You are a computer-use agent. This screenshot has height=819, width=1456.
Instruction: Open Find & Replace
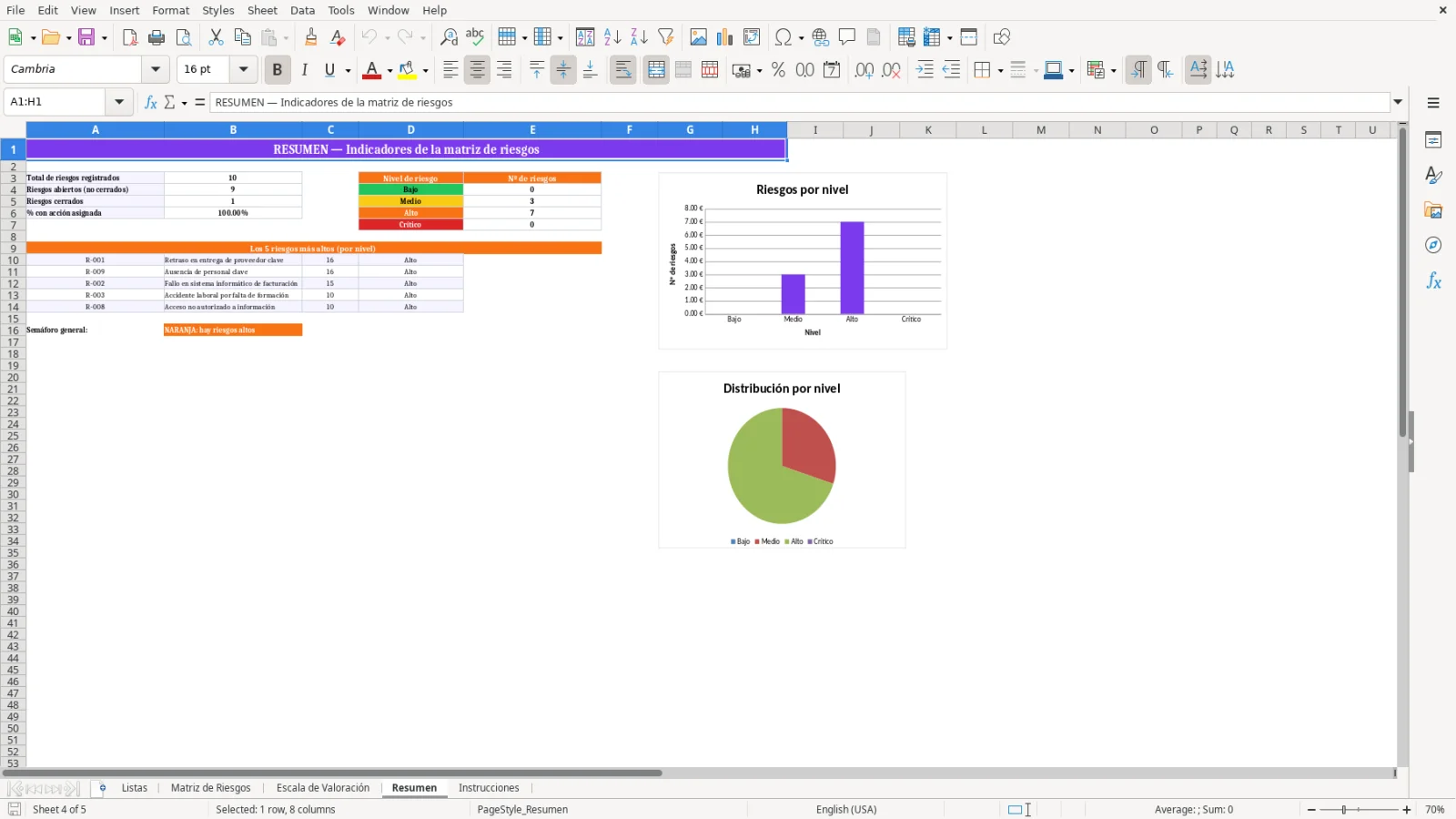pos(449,37)
